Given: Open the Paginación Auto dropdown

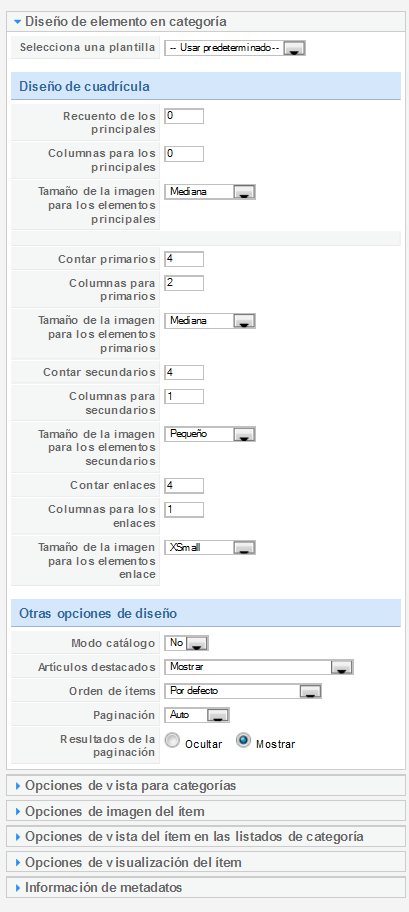Looking at the screenshot, I should coord(197,715).
